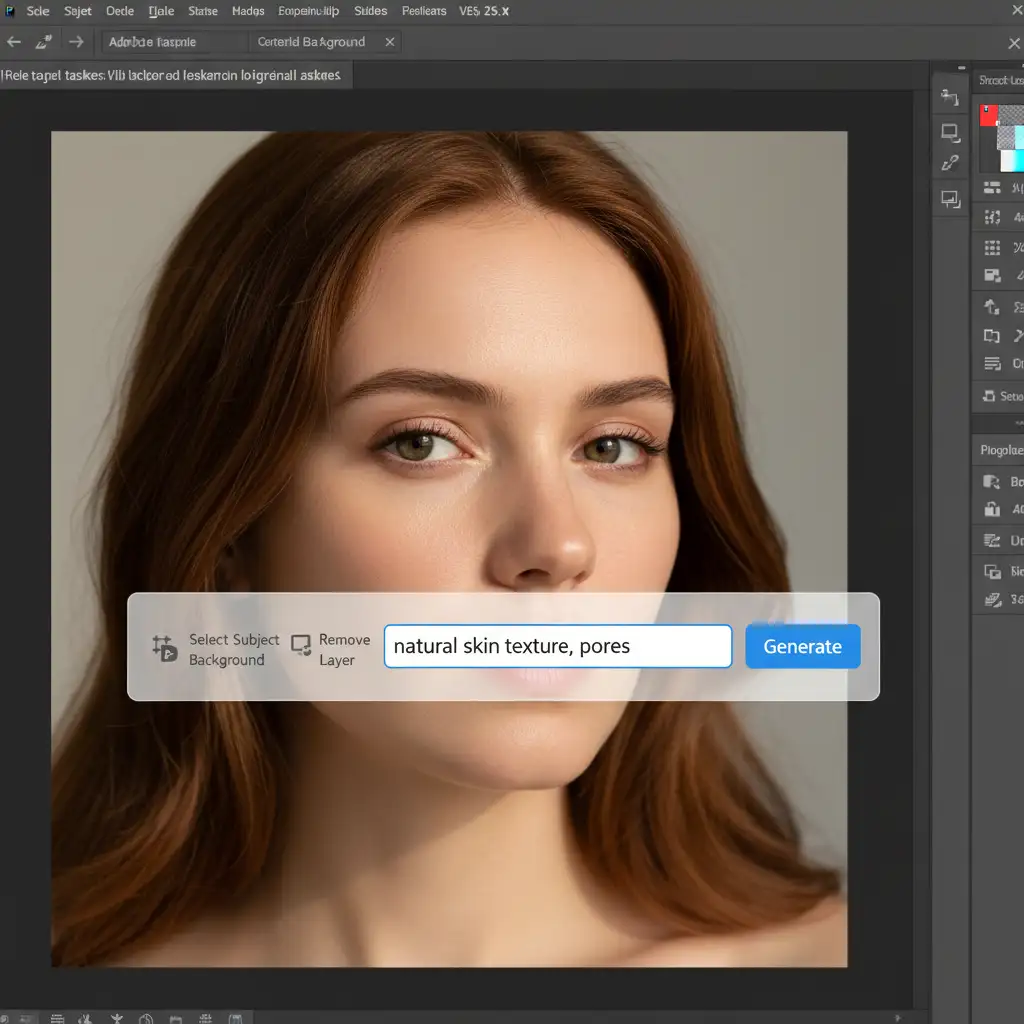Click the prompt field reading natural skin texture

click(558, 646)
